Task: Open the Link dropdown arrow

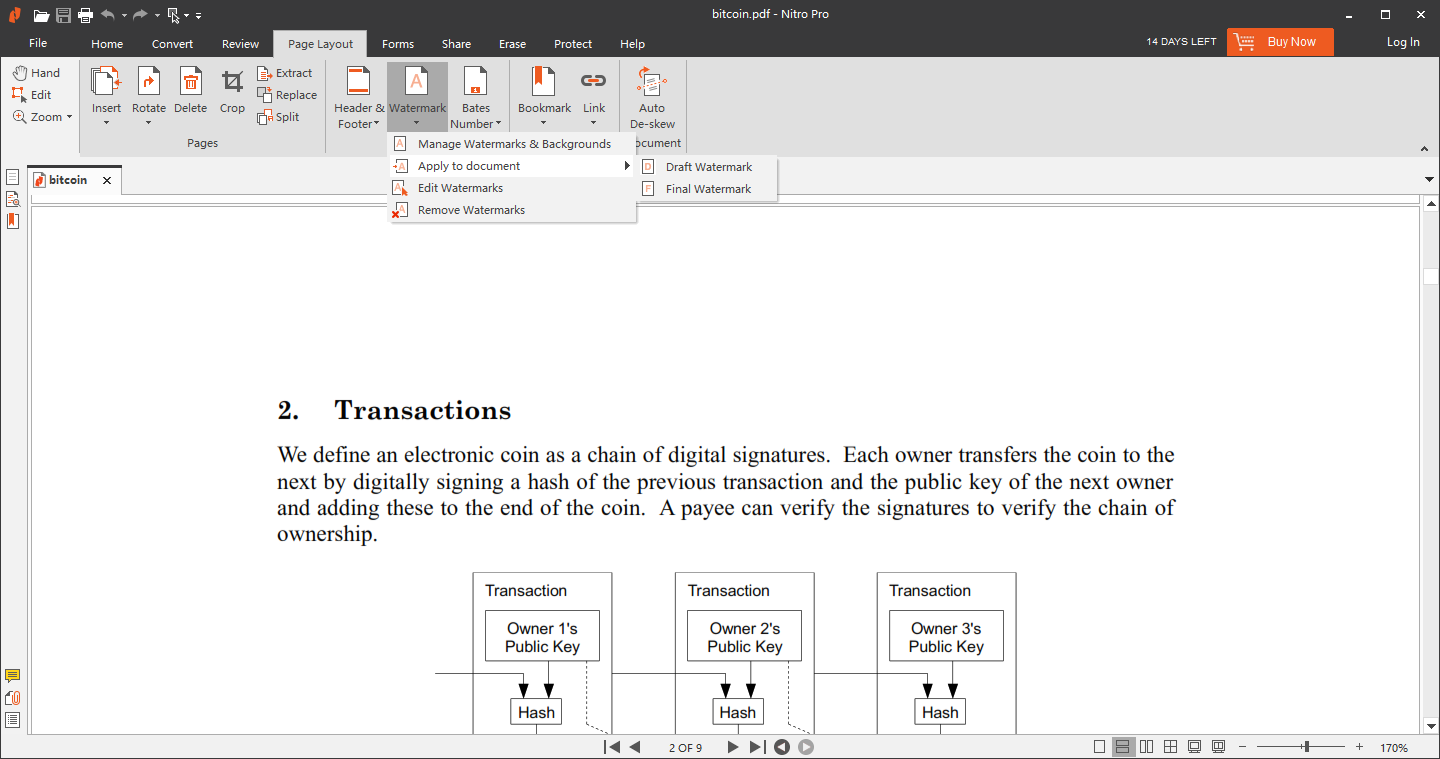Action: pos(594,124)
